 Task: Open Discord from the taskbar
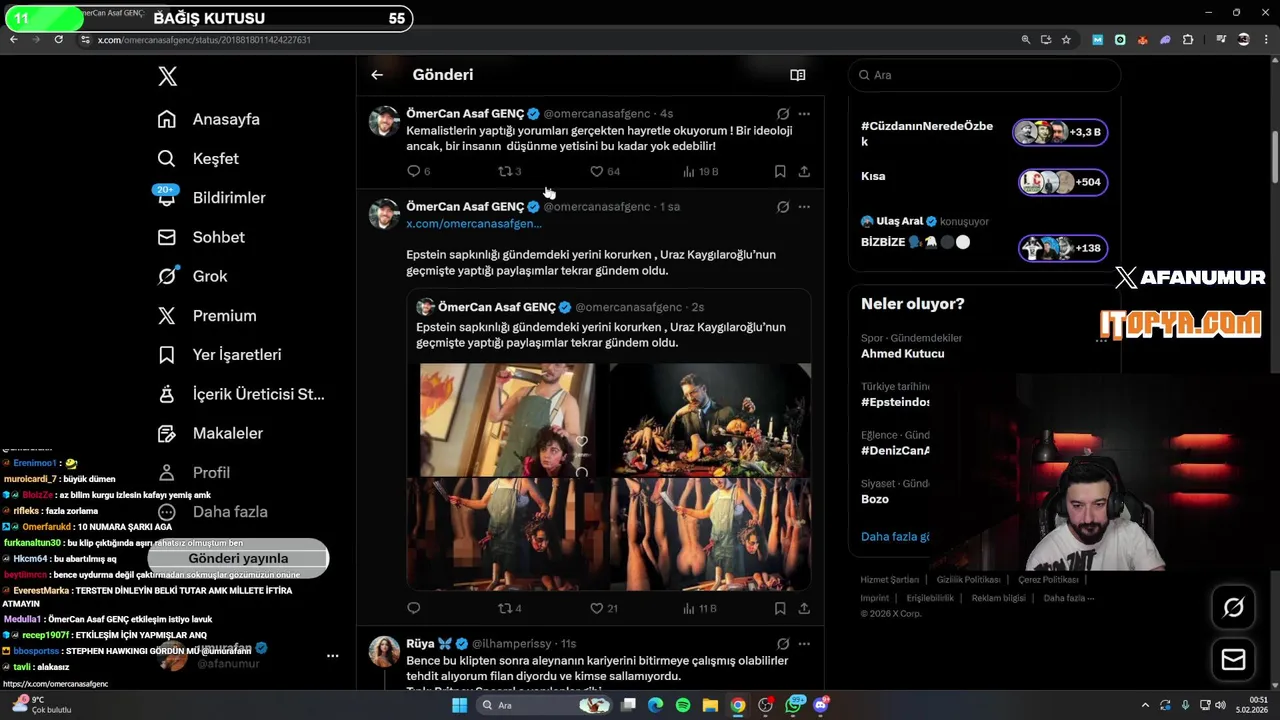pos(821,705)
